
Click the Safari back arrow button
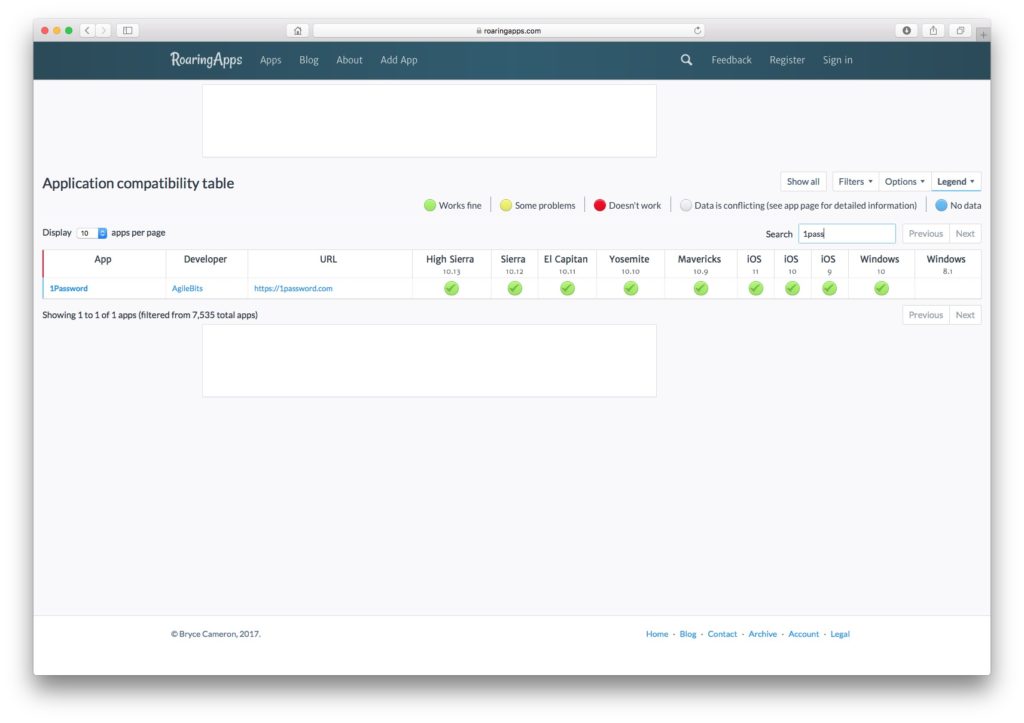tap(88, 30)
